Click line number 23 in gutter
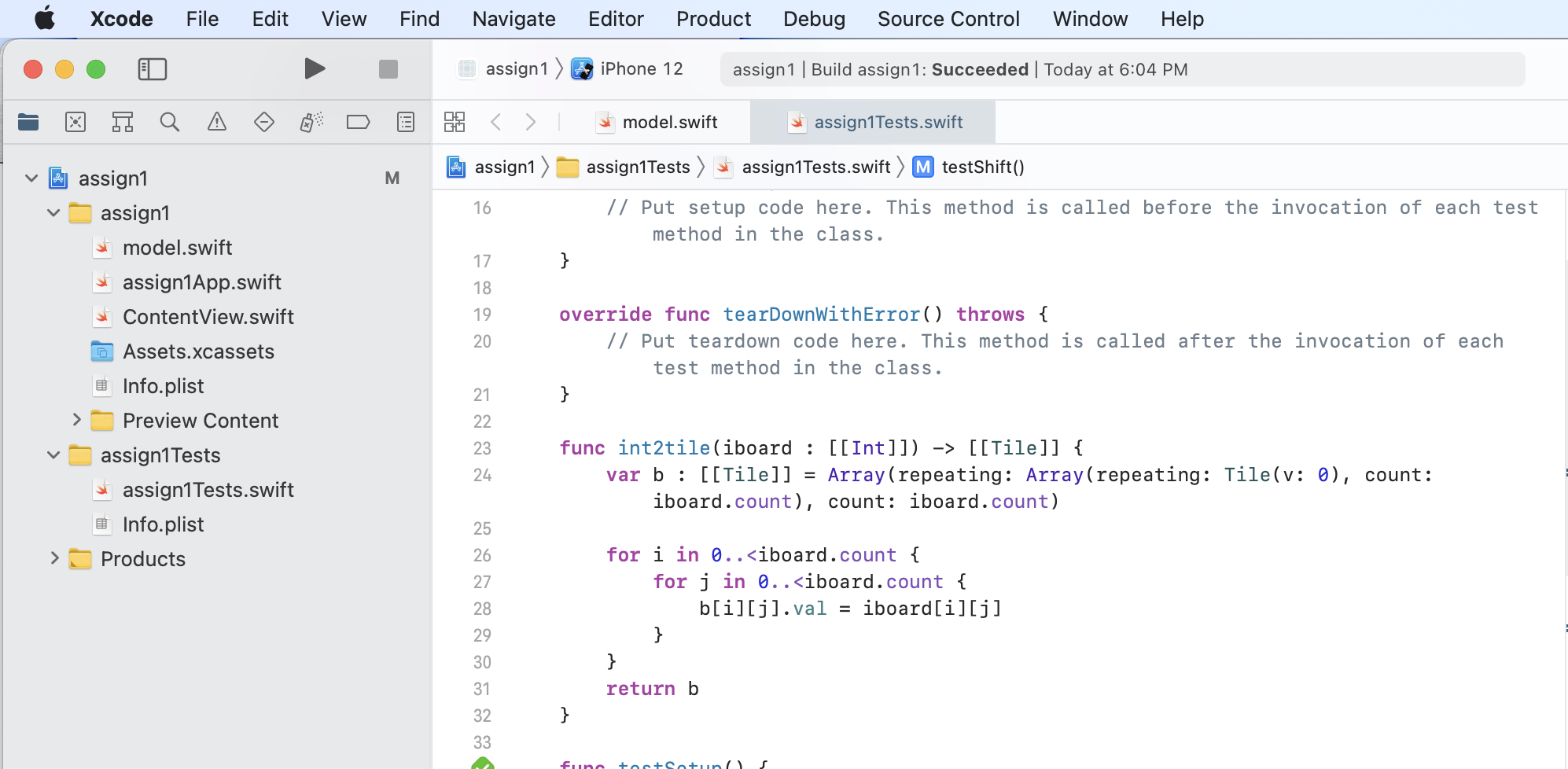 [x=482, y=448]
